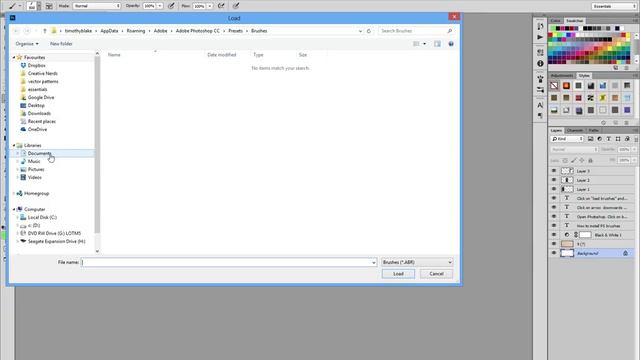Open Dropbox in Favourites

(33, 65)
